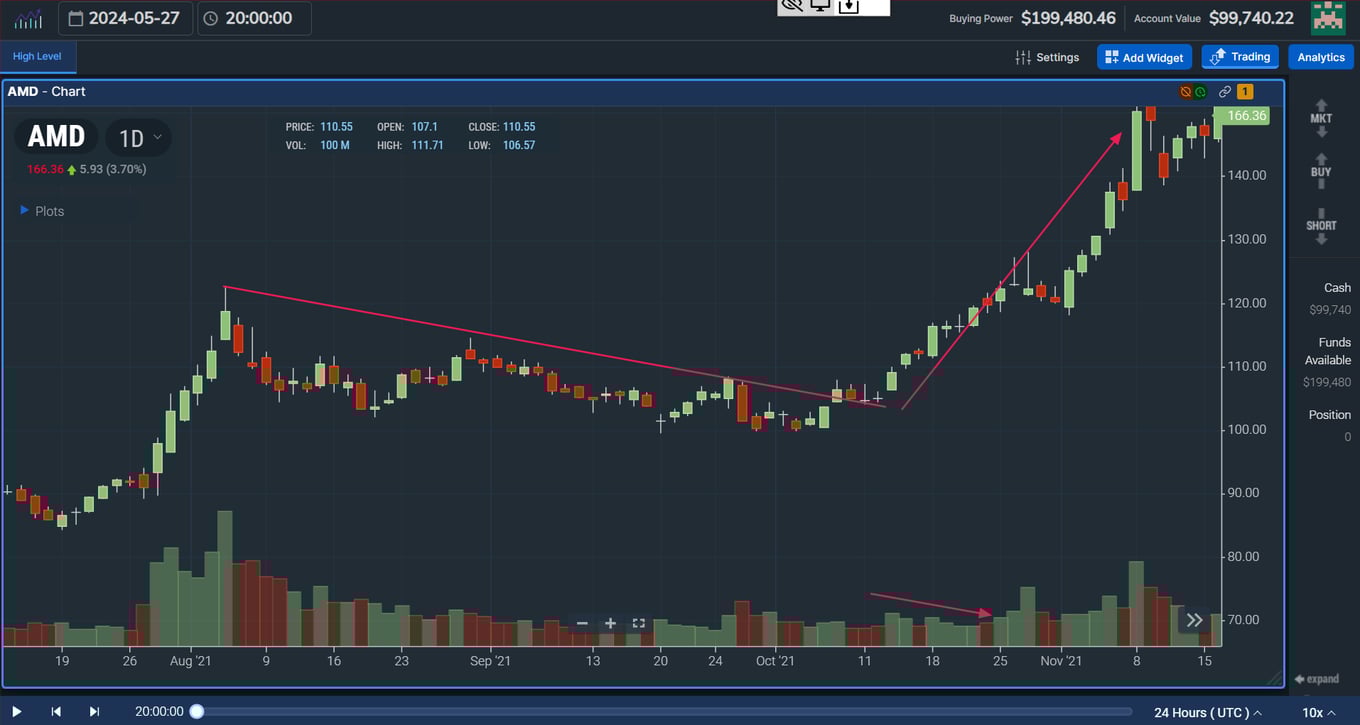1360x725 pixels.
Task: Open the Analytics tab
Action: [x=1321, y=57]
